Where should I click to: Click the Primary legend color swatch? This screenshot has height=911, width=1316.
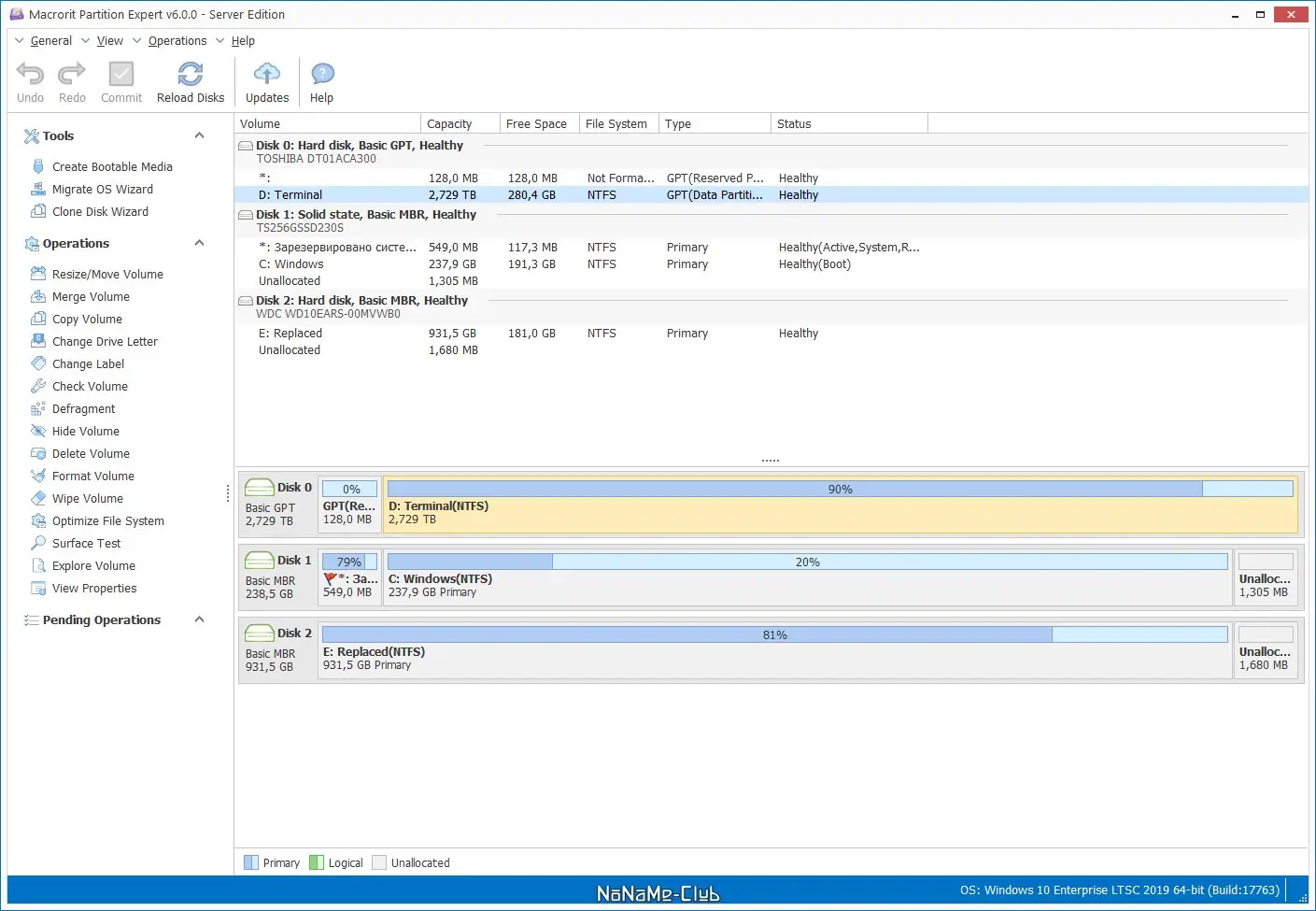[250, 861]
